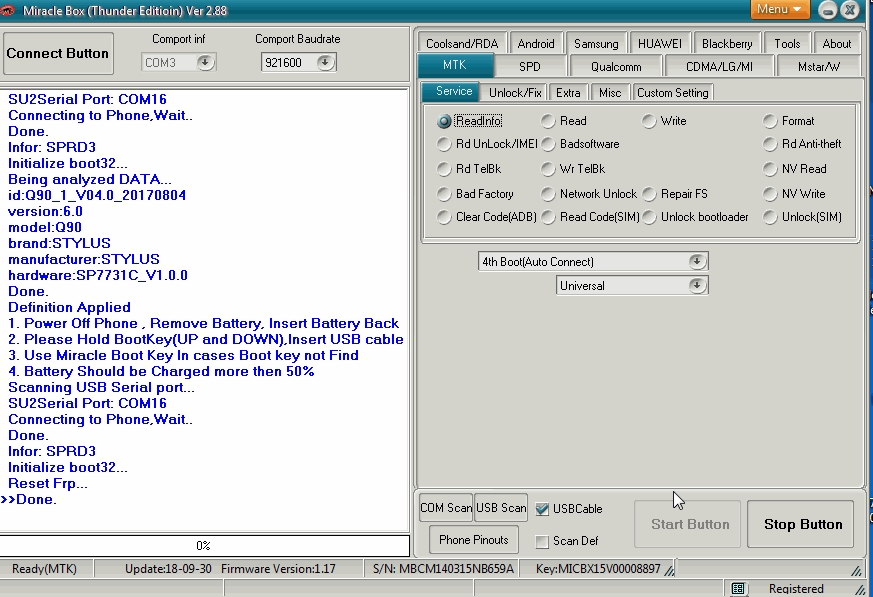Click the S/N: MBCM140315NB659A status entry
The width and height of the screenshot is (873, 597).
pos(443,569)
